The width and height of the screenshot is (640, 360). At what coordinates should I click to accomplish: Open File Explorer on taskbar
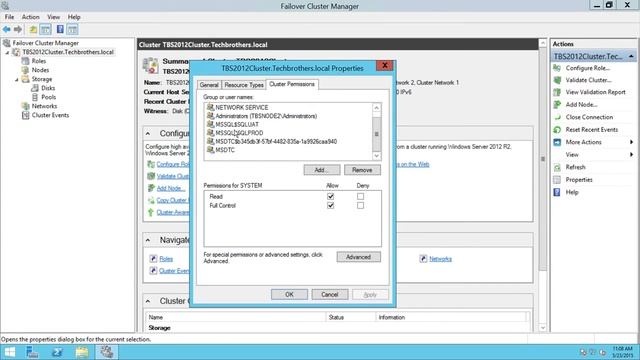point(82,352)
